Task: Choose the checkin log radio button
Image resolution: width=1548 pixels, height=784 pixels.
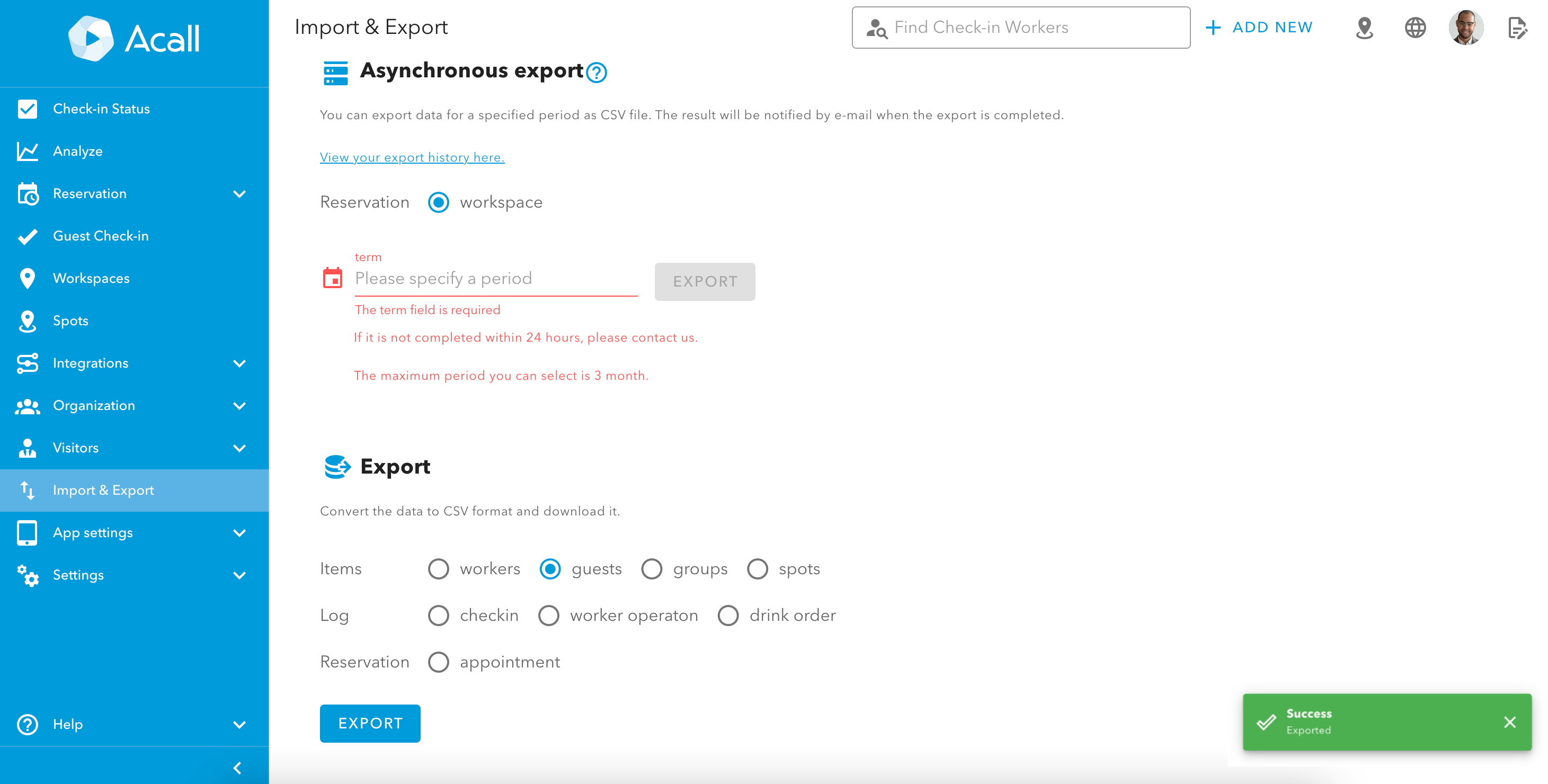Action: pos(439,615)
